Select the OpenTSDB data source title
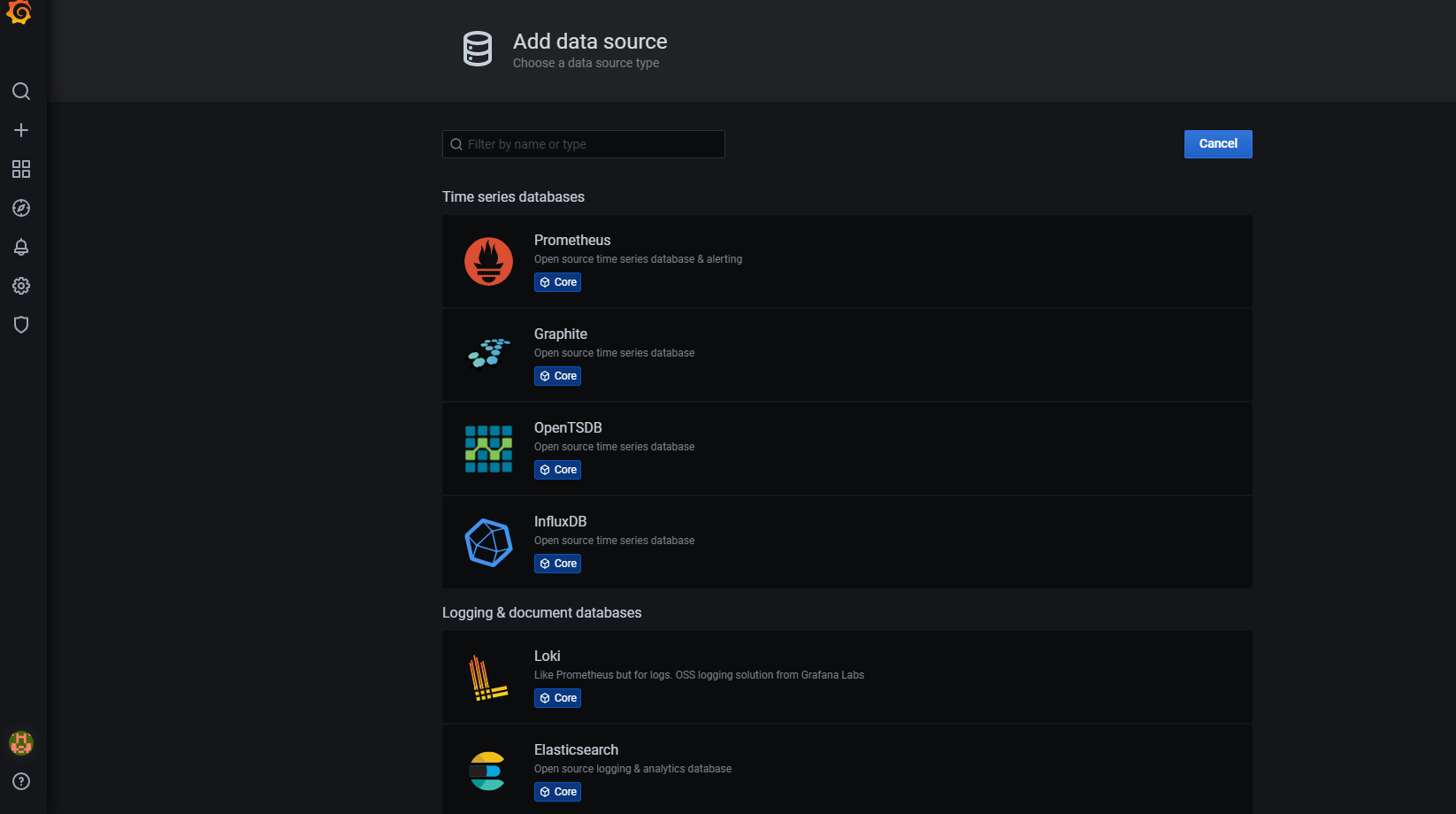1456x814 pixels. [568, 427]
